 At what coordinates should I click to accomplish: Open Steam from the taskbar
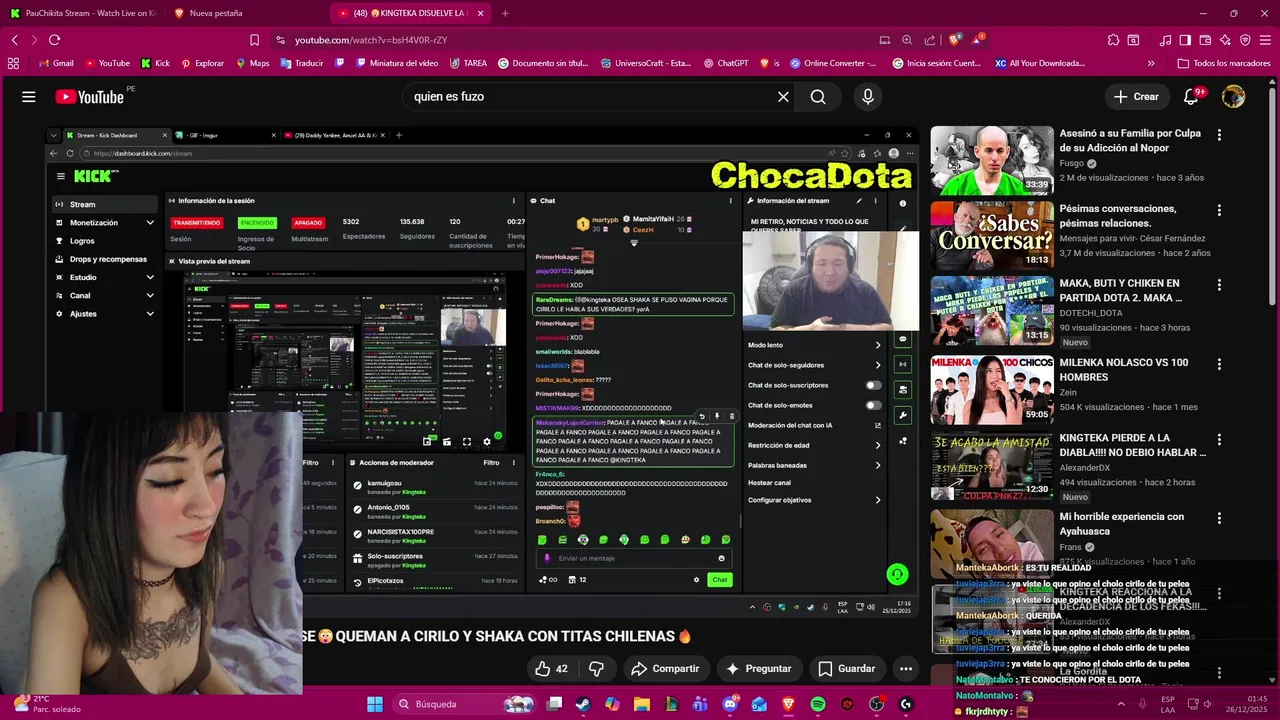tap(583, 704)
